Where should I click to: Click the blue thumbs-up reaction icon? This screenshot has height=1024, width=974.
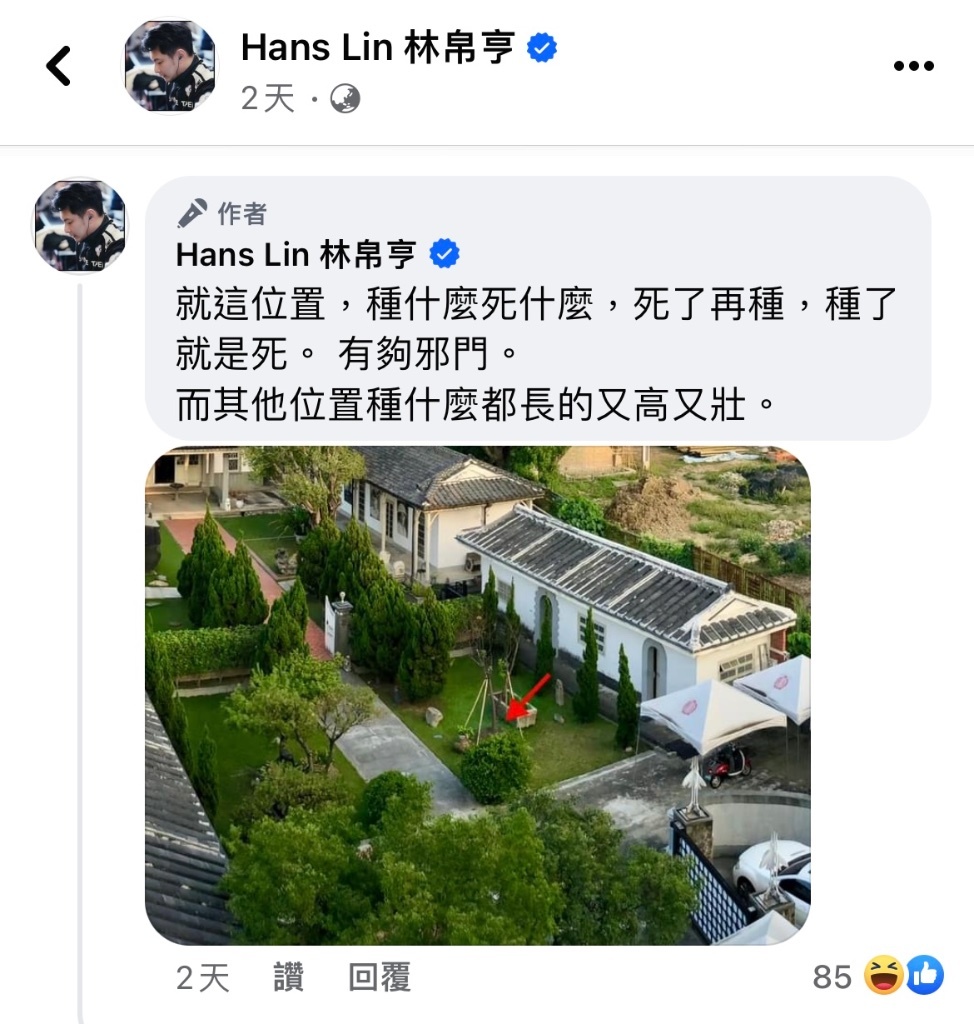[924, 975]
